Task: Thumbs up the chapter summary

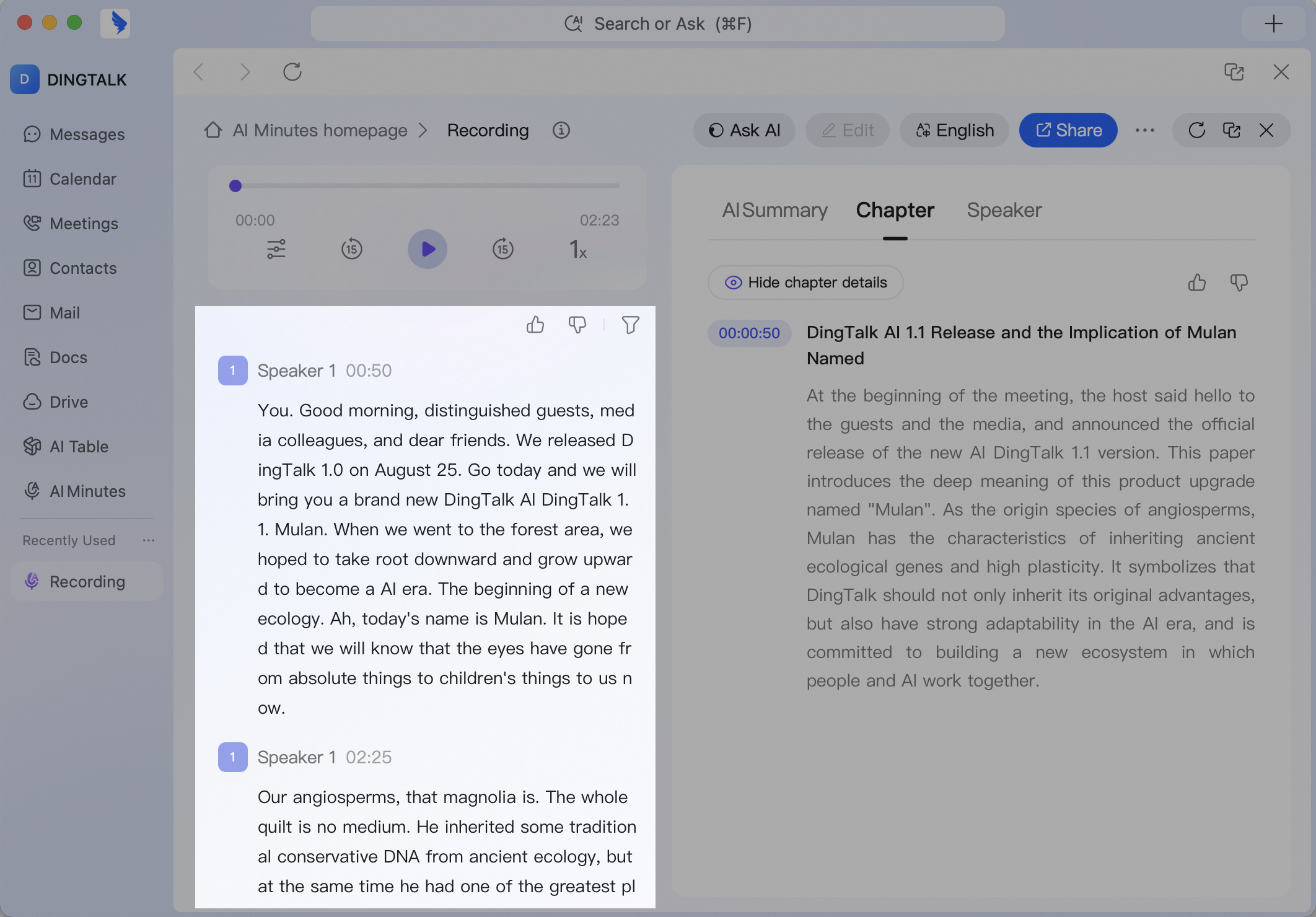Action: pos(1197,283)
